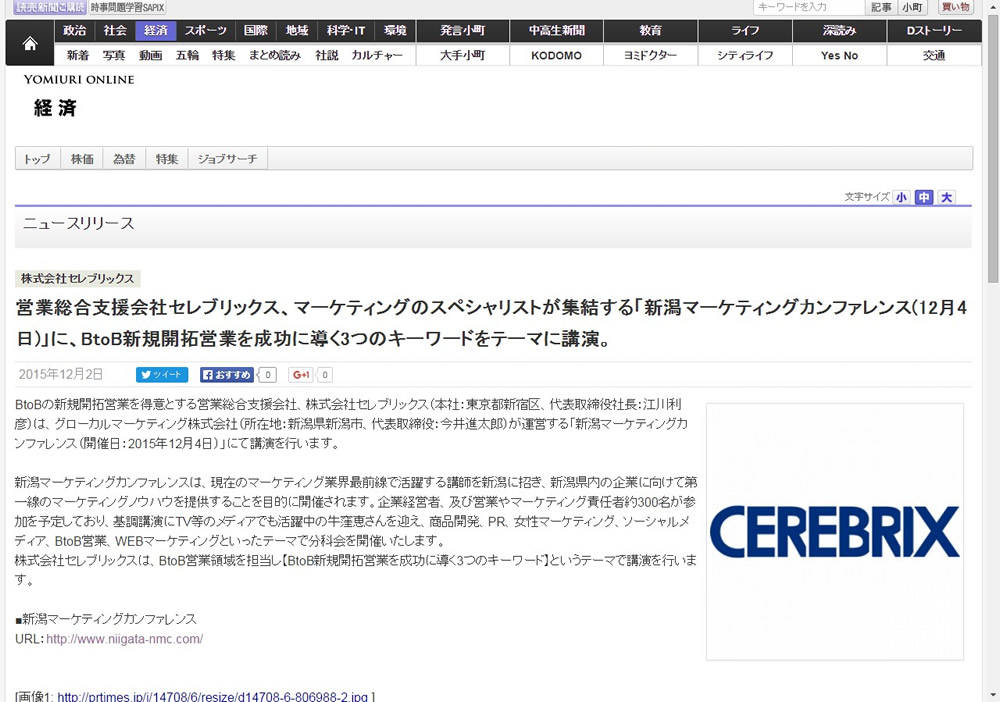Switch to the 株価 tab
This screenshot has width=1000, height=702.
[x=82, y=159]
